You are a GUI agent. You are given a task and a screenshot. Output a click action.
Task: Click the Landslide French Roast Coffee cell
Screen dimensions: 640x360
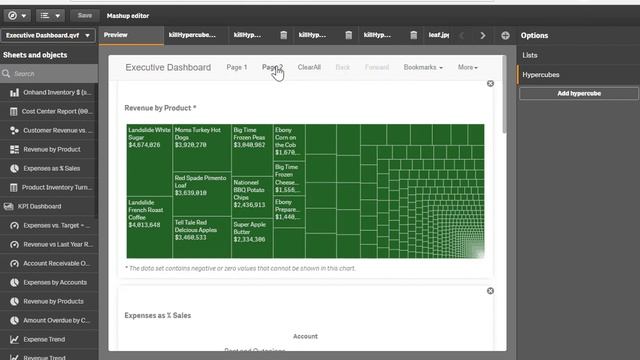(149, 227)
